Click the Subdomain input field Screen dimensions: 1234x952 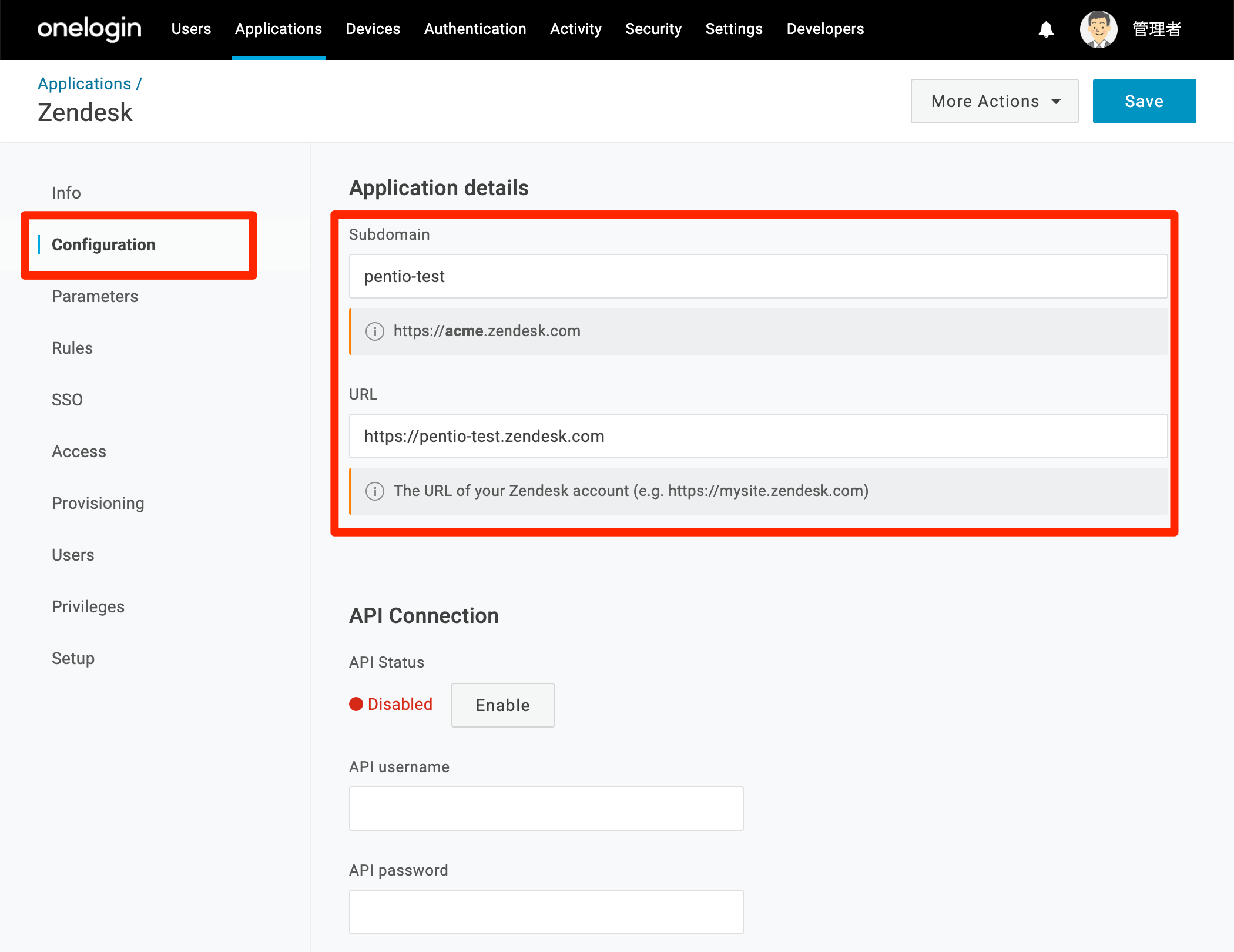[x=758, y=276]
